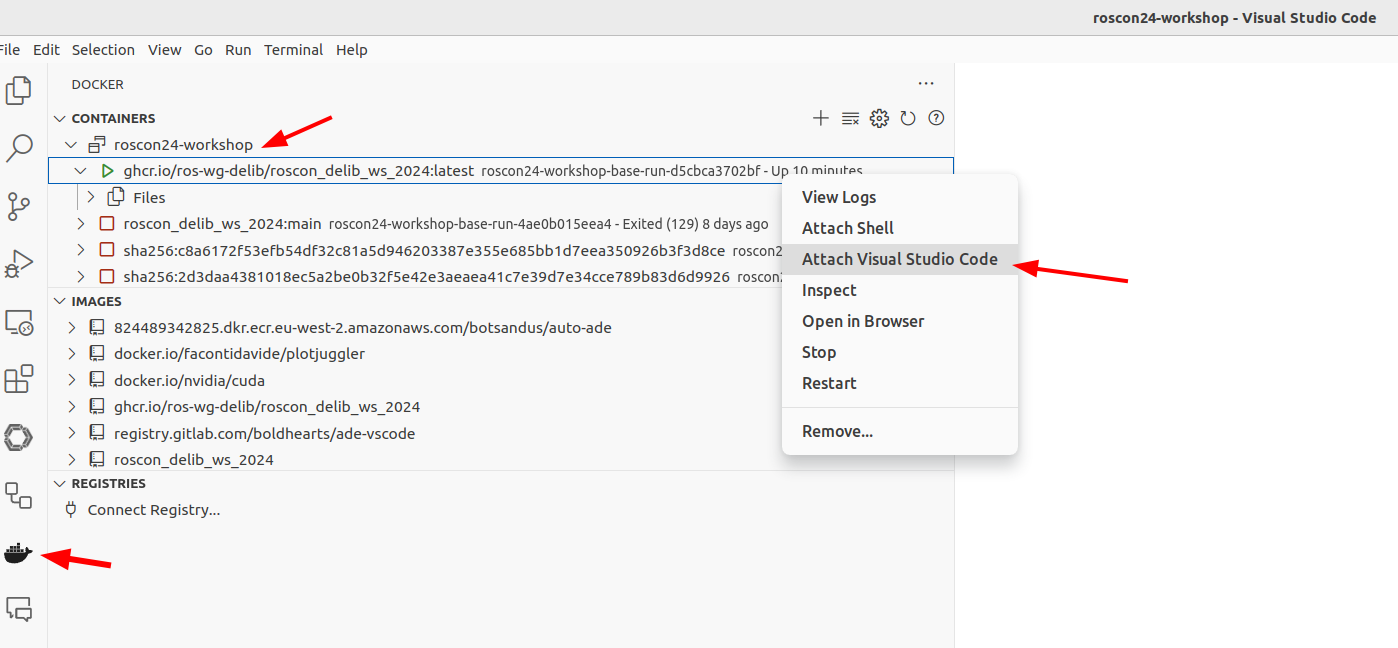Open the Go menu

point(203,50)
